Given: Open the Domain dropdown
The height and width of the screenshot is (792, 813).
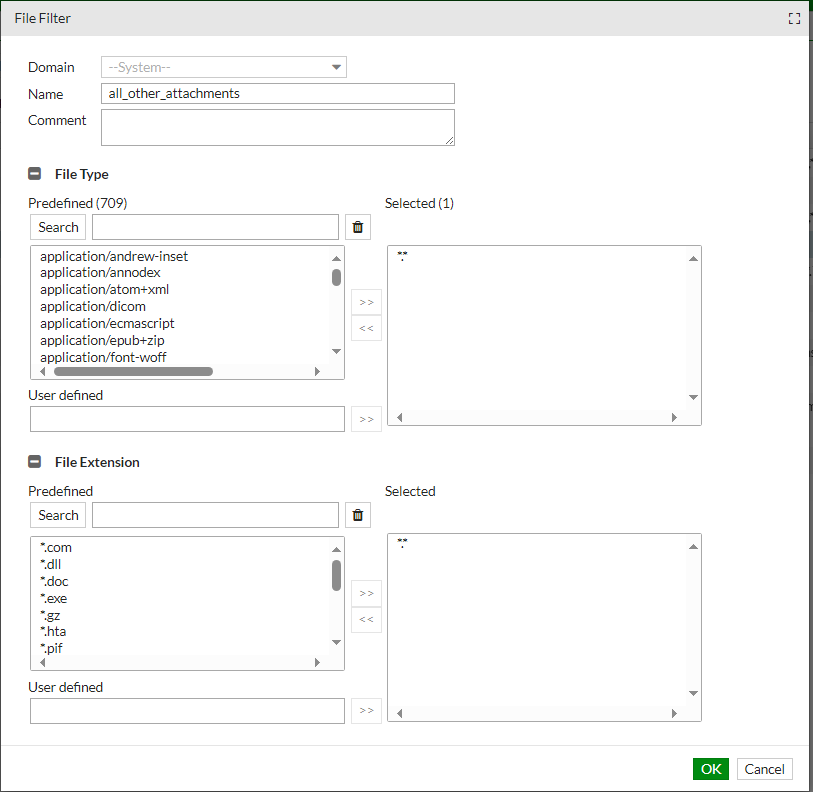Looking at the screenshot, I should [x=224, y=67].
